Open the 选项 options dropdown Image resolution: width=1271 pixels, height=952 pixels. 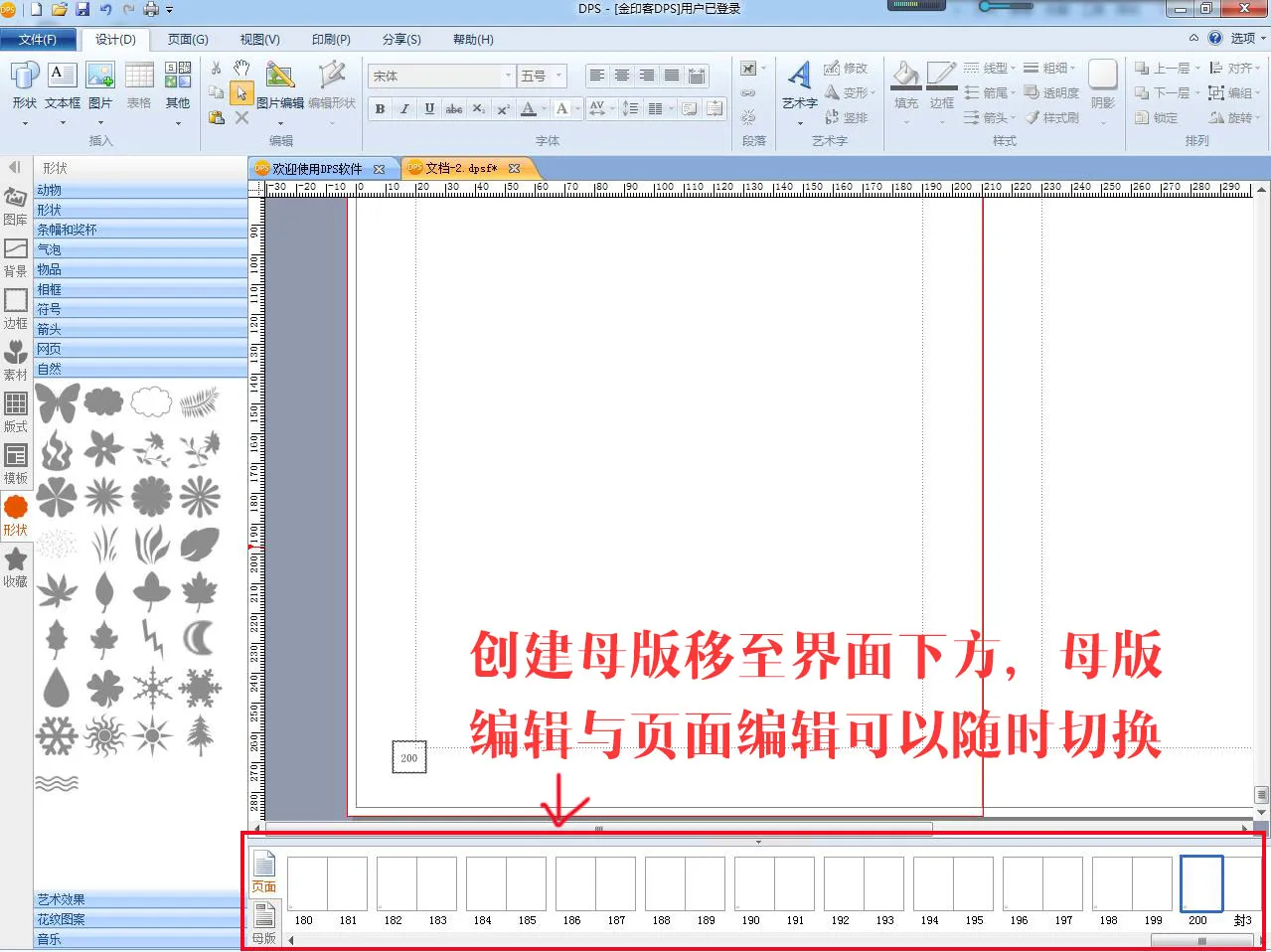(1248, 39)
